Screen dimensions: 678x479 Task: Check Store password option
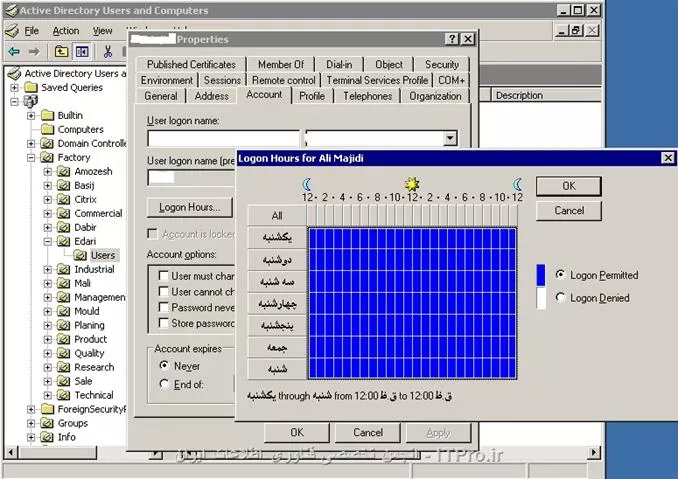[163, 323]
